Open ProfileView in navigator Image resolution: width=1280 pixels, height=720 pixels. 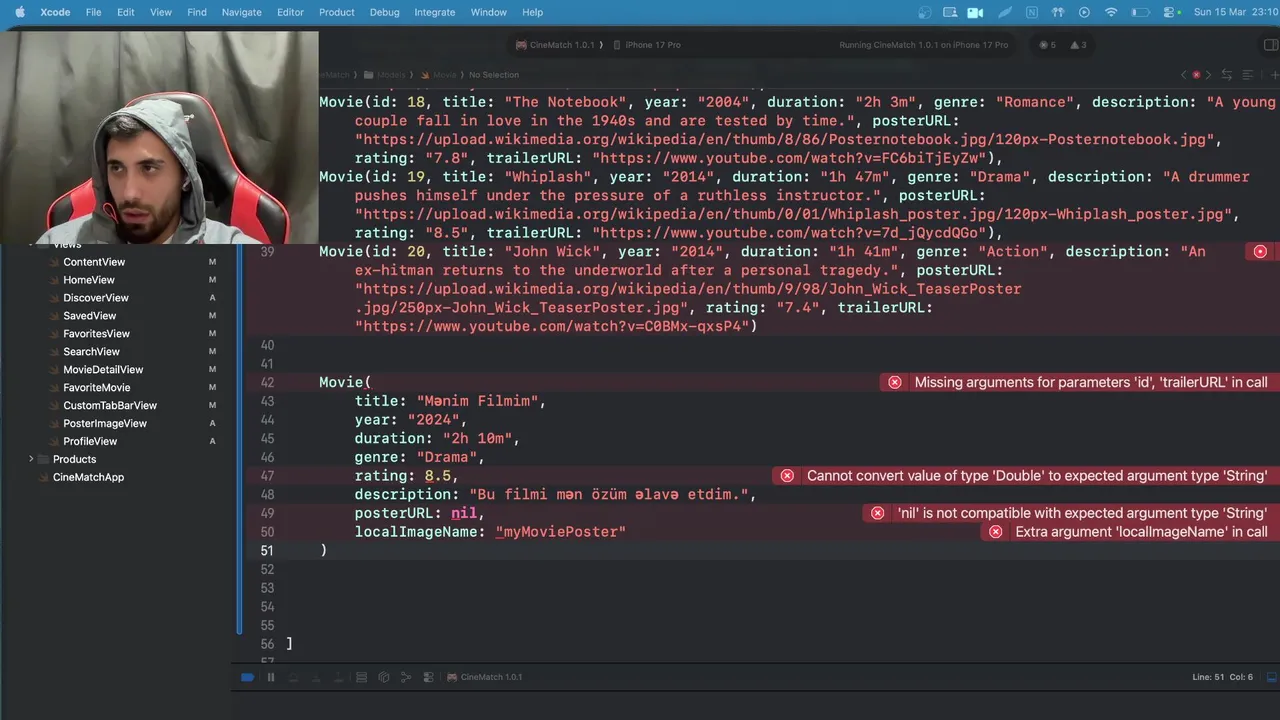pyautogui.click(x=90, y=442)
